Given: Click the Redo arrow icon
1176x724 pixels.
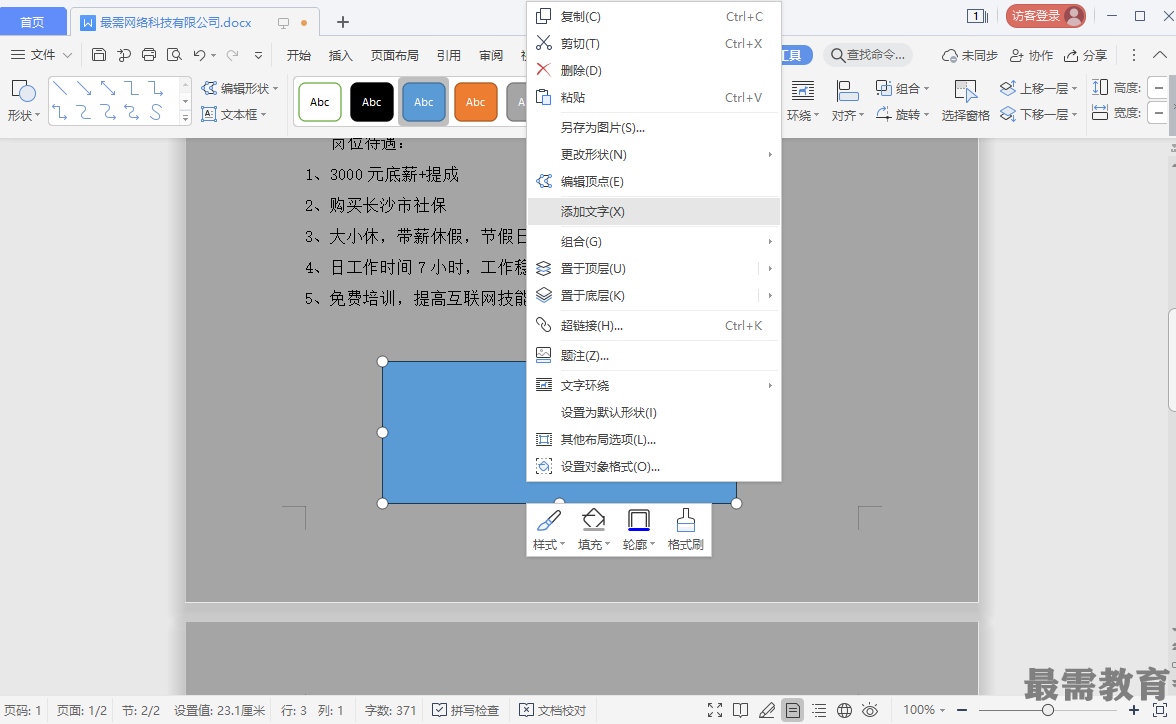Looking at the screenshot, I should [232, 55].
